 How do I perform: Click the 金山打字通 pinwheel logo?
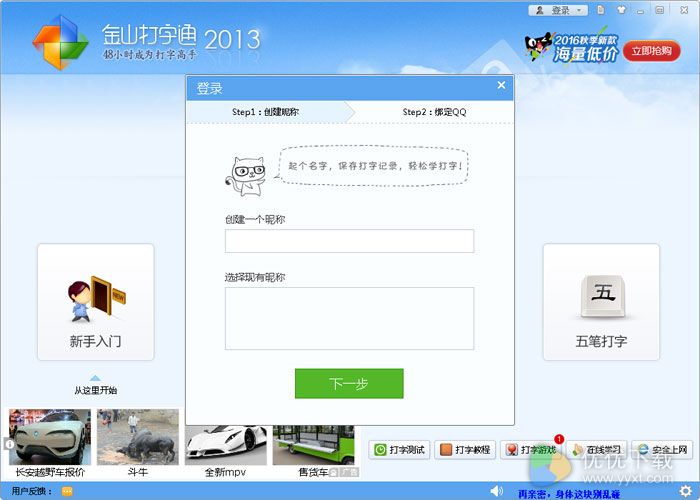(x=60, y=43)
